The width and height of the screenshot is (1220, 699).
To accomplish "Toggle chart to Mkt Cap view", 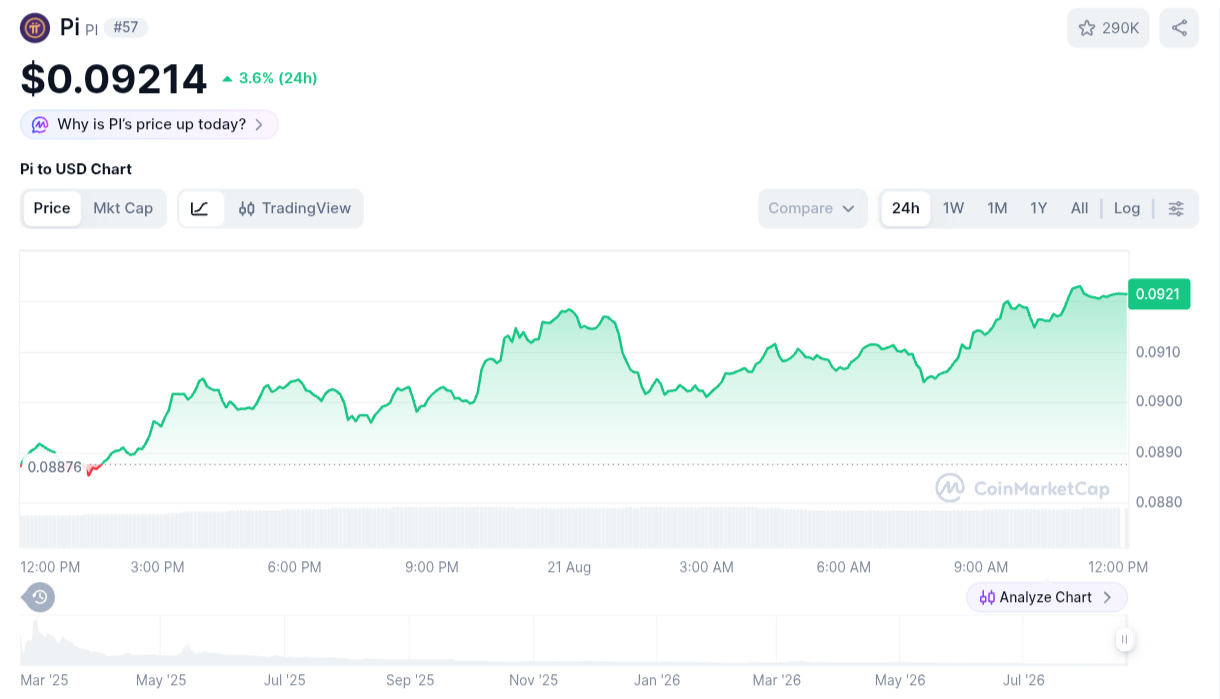I will point(123,208).
